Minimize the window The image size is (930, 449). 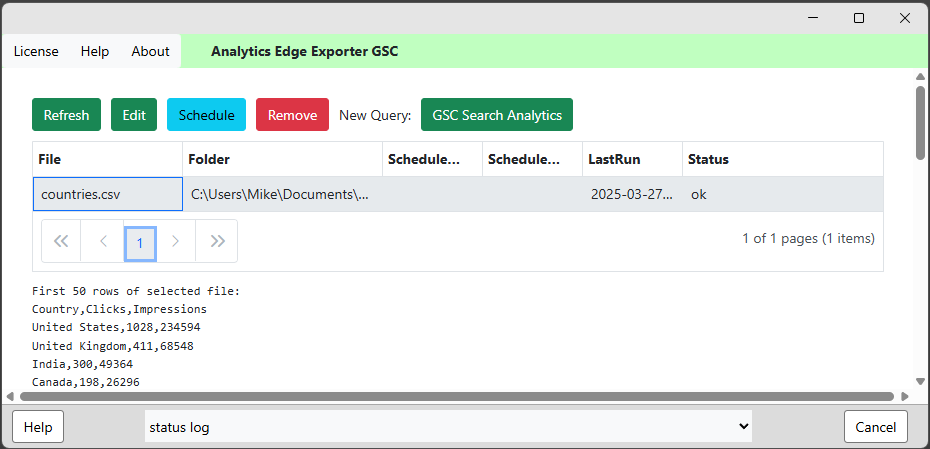(814, 18)
